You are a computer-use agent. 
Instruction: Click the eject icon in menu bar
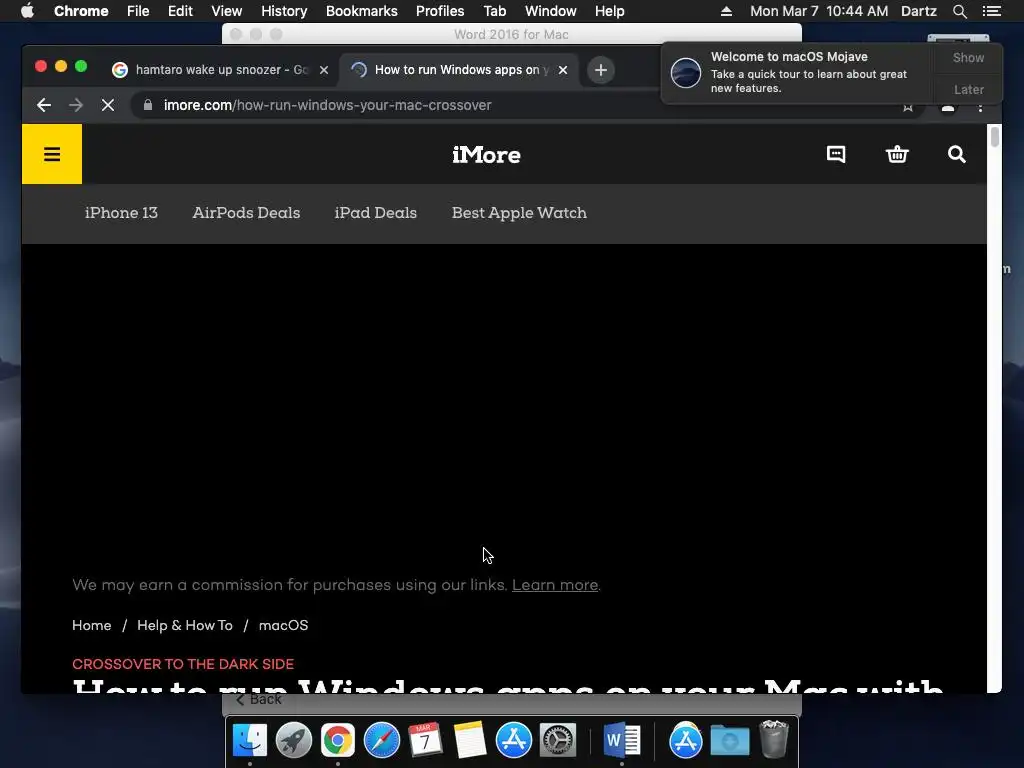pos(726,11)
